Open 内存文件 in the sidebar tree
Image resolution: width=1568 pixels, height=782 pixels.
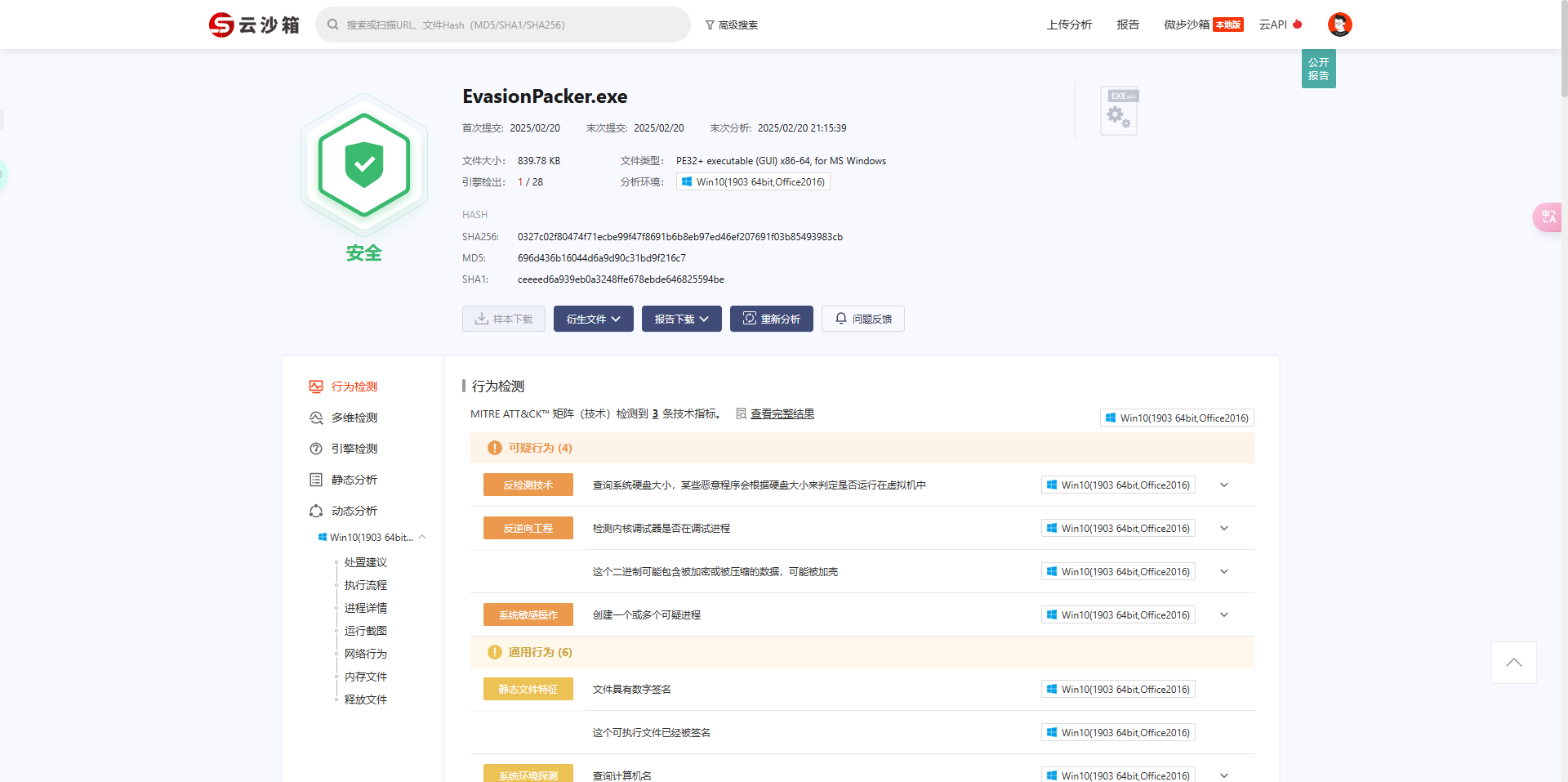(366, 677)
